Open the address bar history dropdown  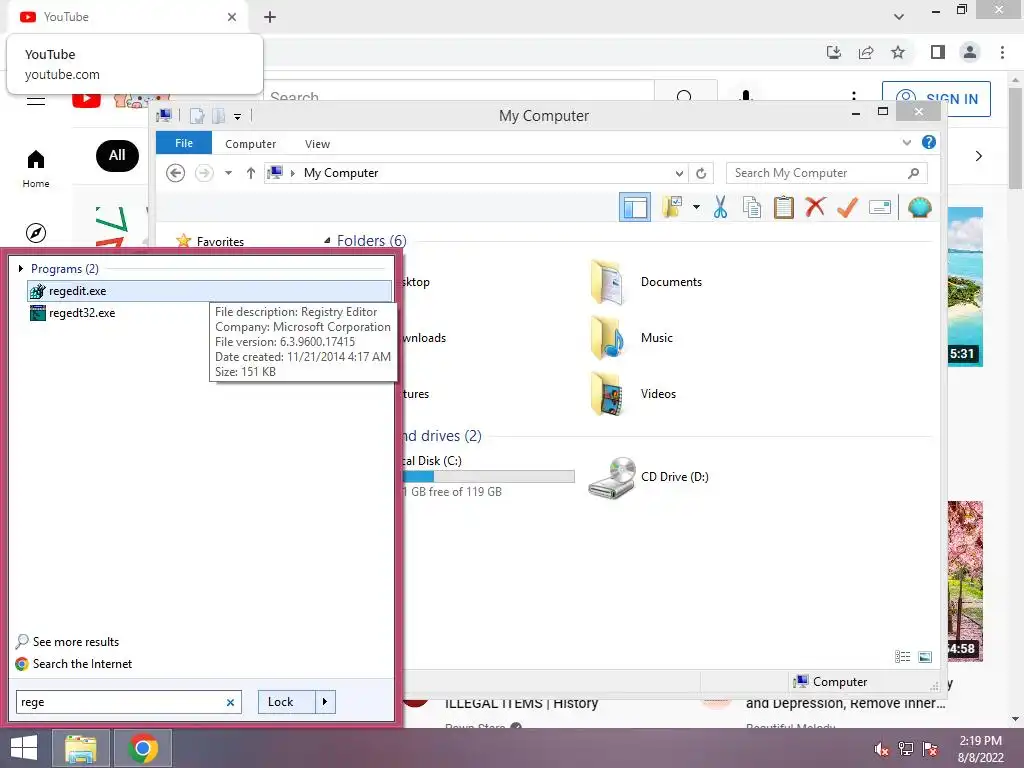679,173
